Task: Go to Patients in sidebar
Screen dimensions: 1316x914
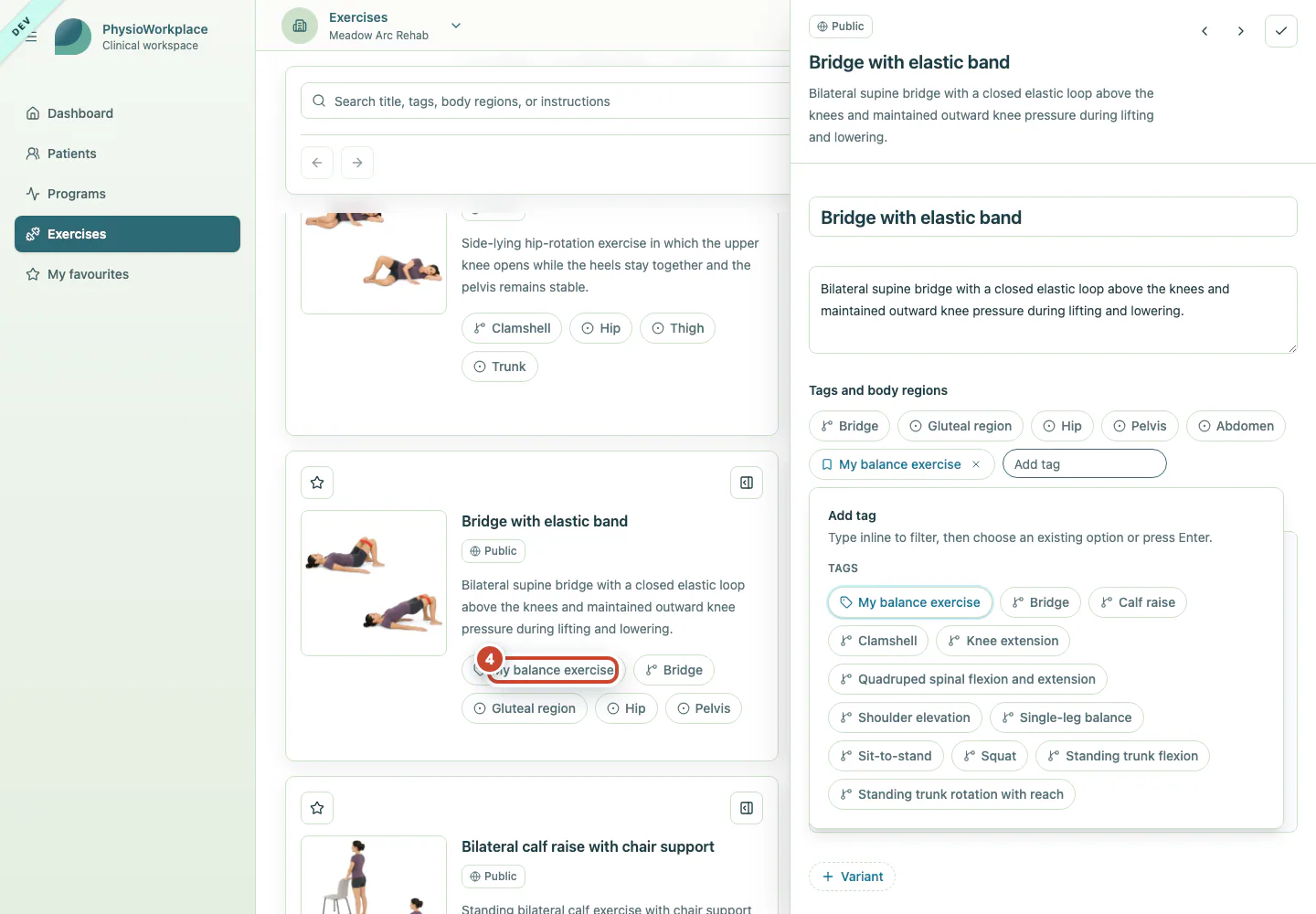Action: (127, 154)
